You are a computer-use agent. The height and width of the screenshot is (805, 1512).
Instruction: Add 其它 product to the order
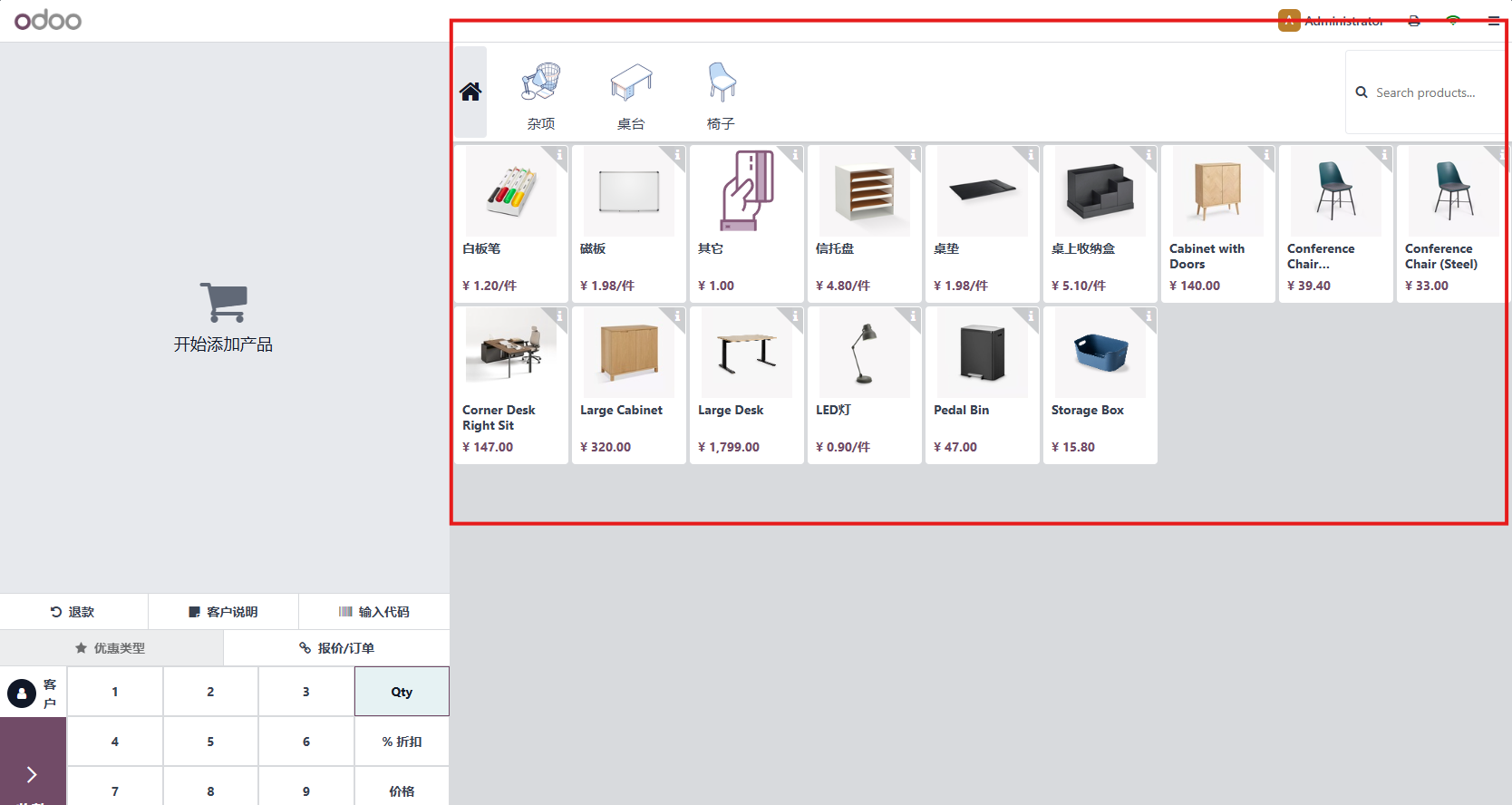pos(747,224)
